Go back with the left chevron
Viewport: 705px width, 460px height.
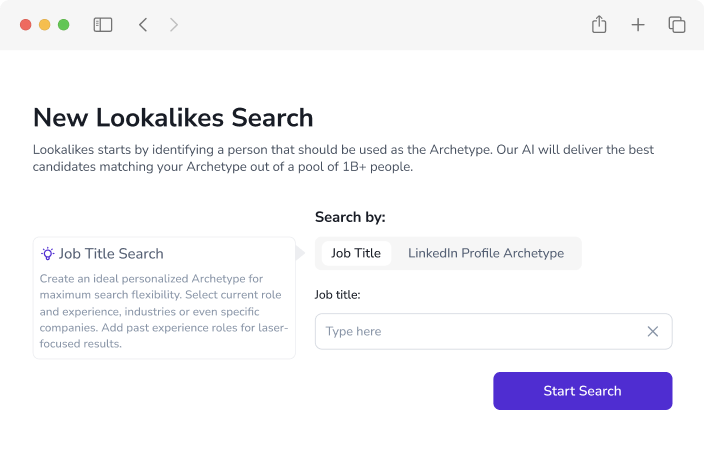[143, 25]
